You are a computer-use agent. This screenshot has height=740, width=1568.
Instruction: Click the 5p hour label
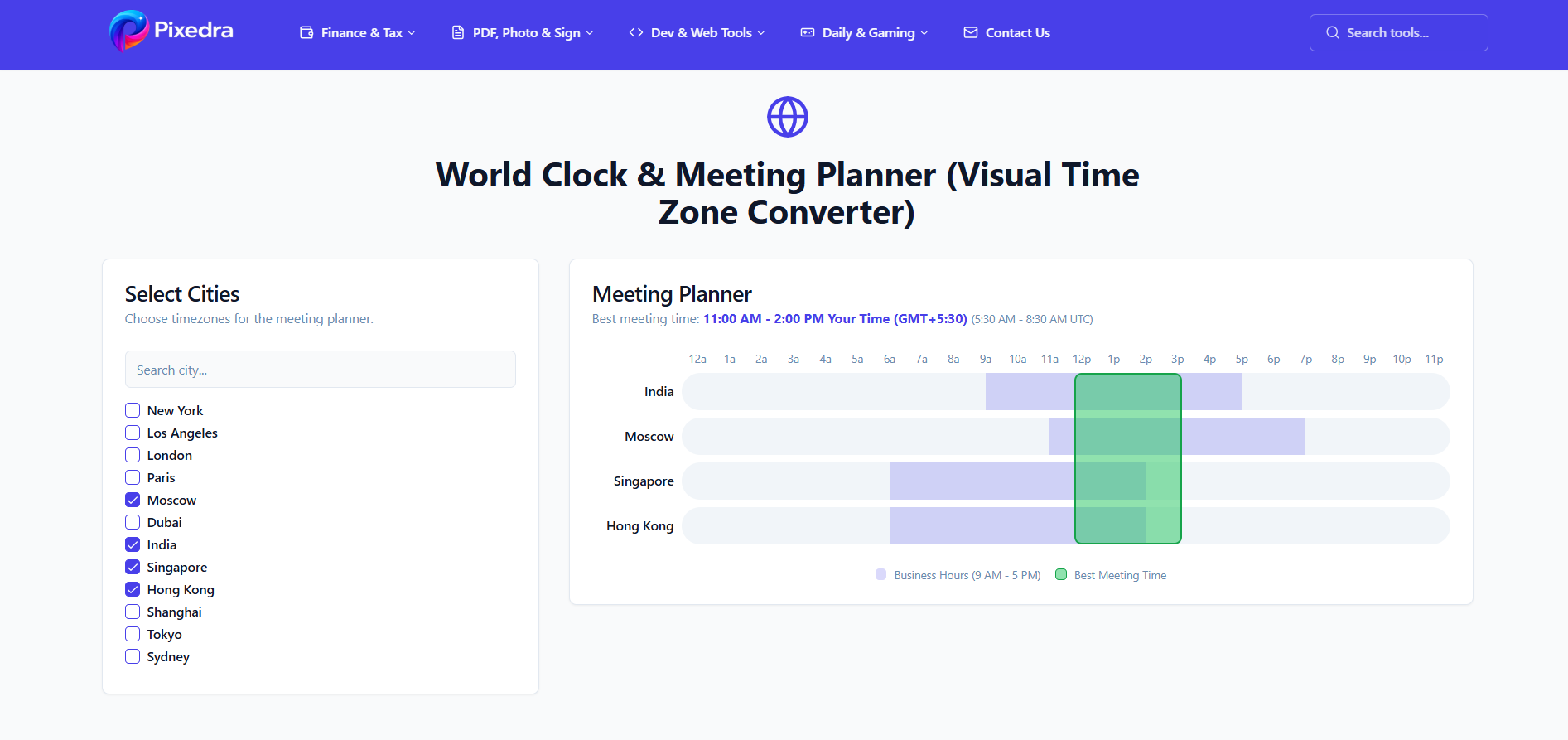pos(1242,359)
